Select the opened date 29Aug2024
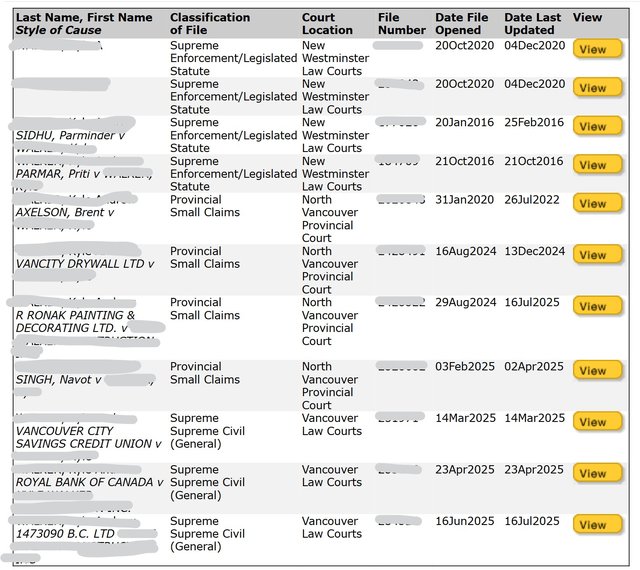The image size is (640, 570). (465, 303)
